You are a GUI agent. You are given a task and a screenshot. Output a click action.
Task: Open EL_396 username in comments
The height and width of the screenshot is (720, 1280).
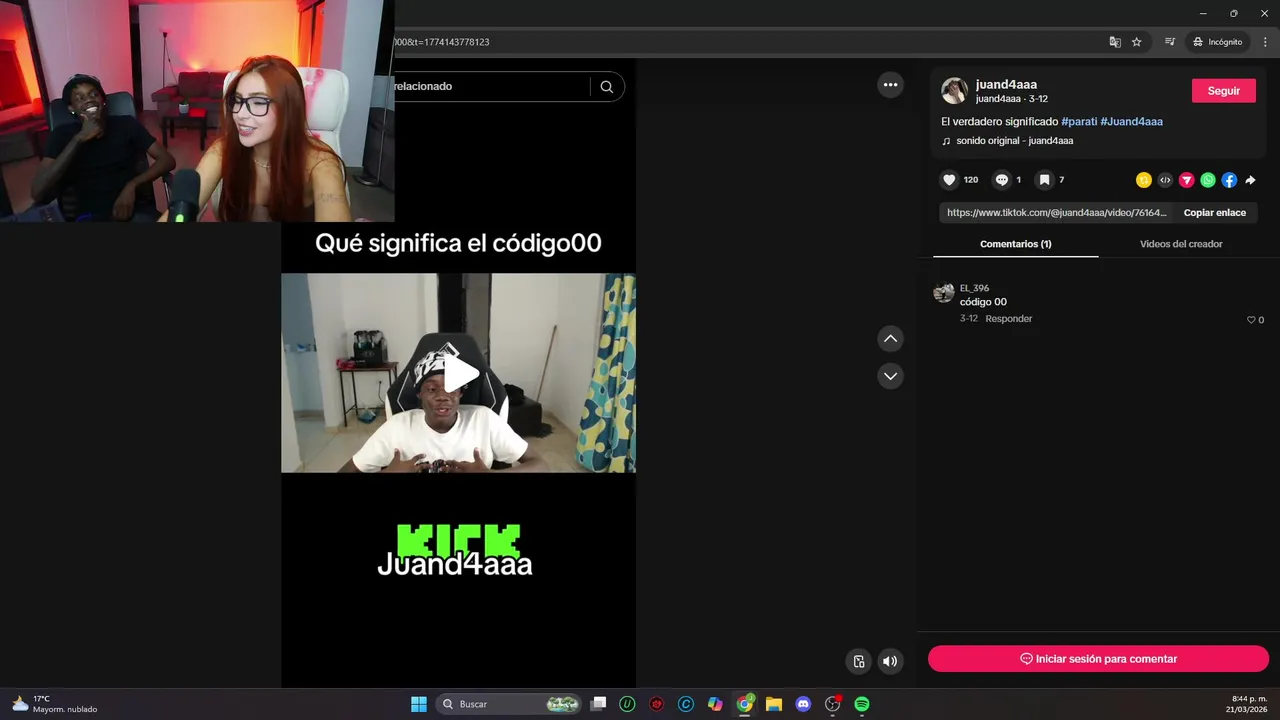coord(974,288)
